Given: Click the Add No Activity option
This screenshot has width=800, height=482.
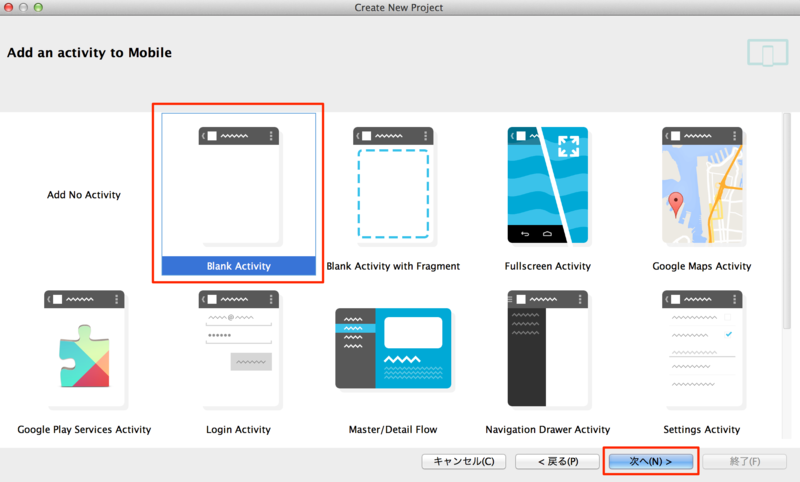Looking at the screenshot, I should (x=84, y=195).
